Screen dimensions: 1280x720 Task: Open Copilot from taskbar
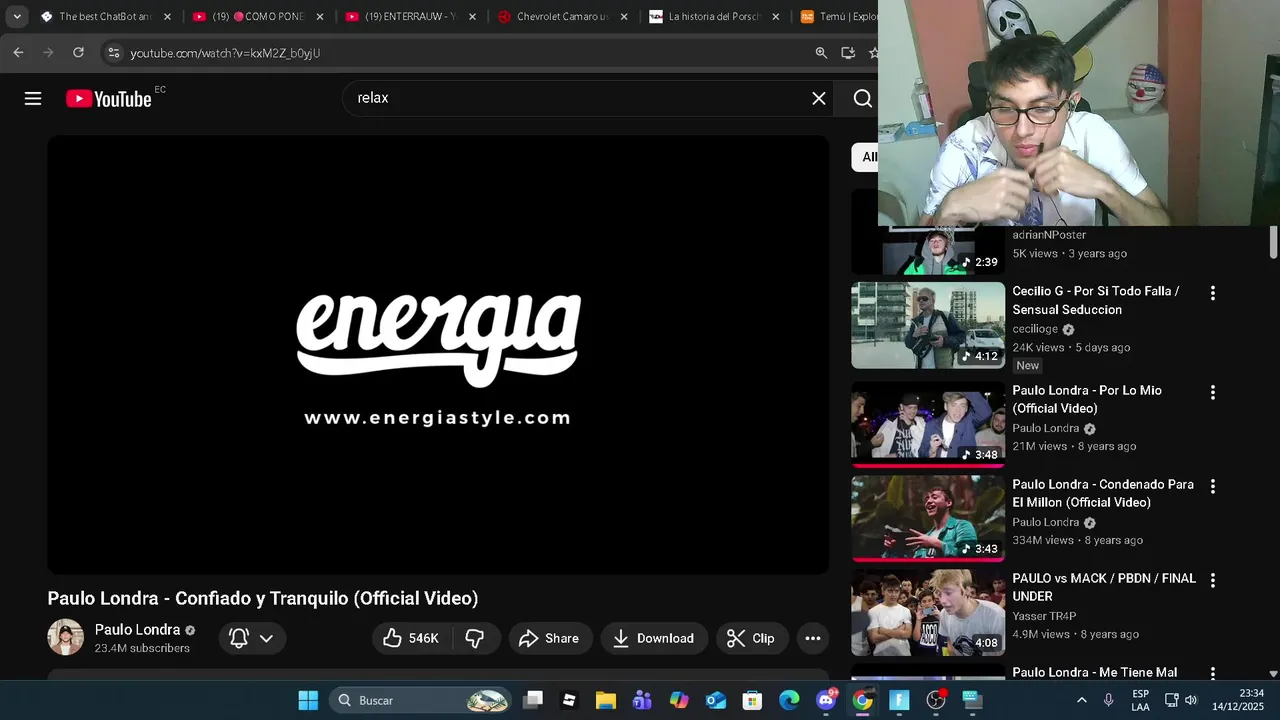(679, 700)
